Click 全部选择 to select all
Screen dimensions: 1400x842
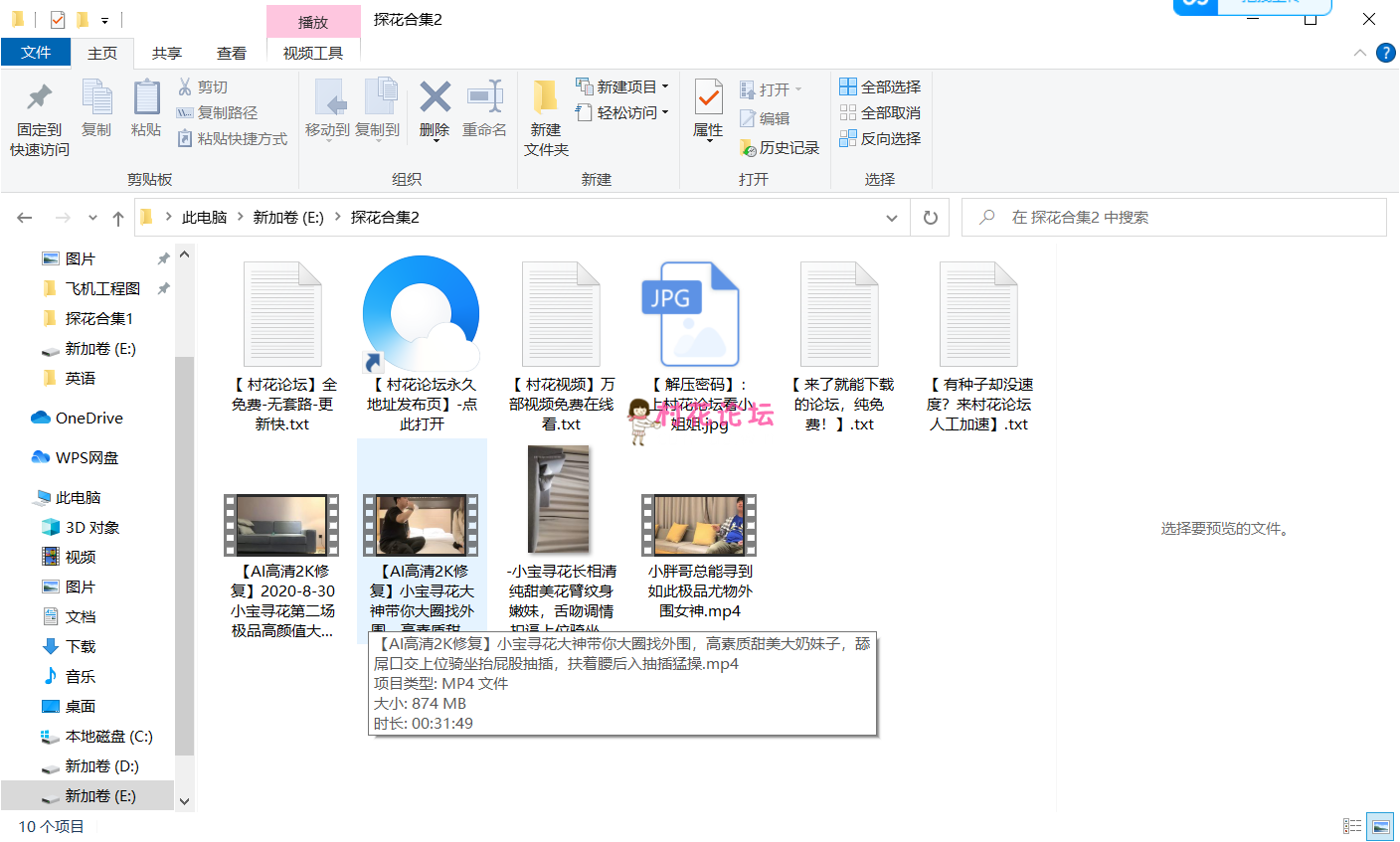(x=880, y=86)
